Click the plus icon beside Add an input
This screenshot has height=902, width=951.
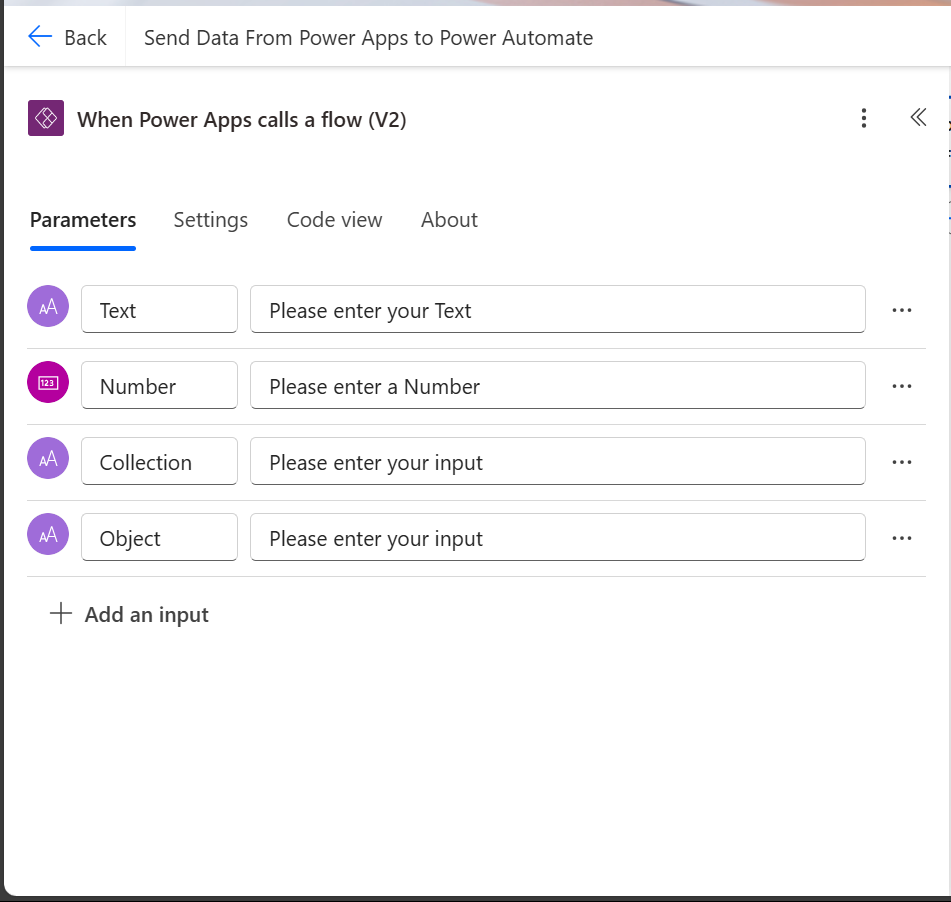[61, 613]
